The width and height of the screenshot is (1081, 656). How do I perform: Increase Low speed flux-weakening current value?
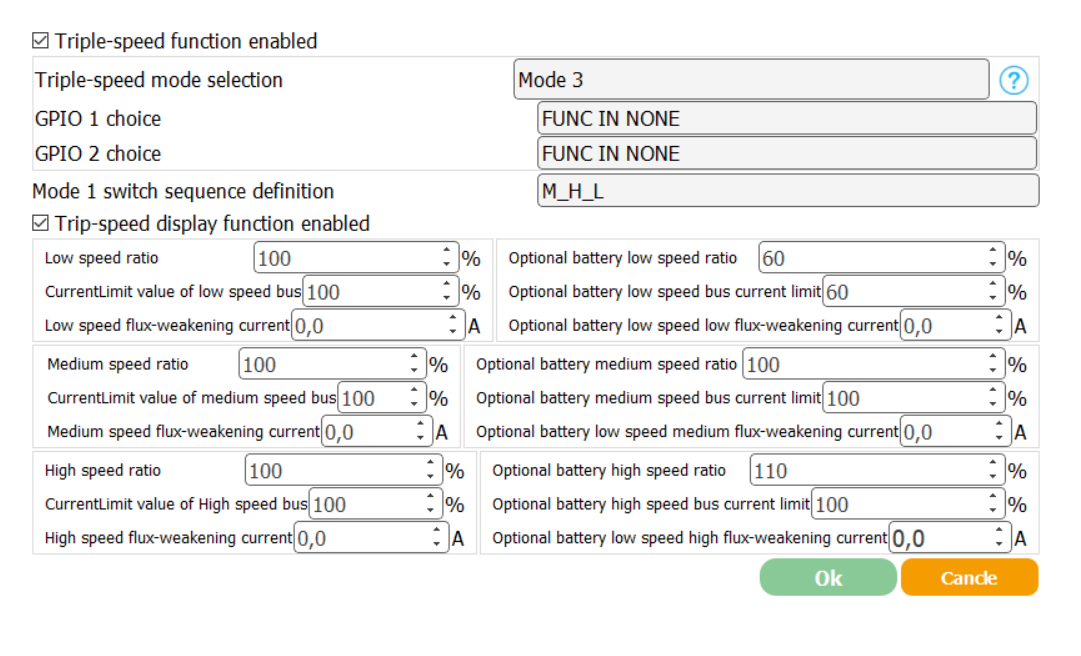point(453,319)
